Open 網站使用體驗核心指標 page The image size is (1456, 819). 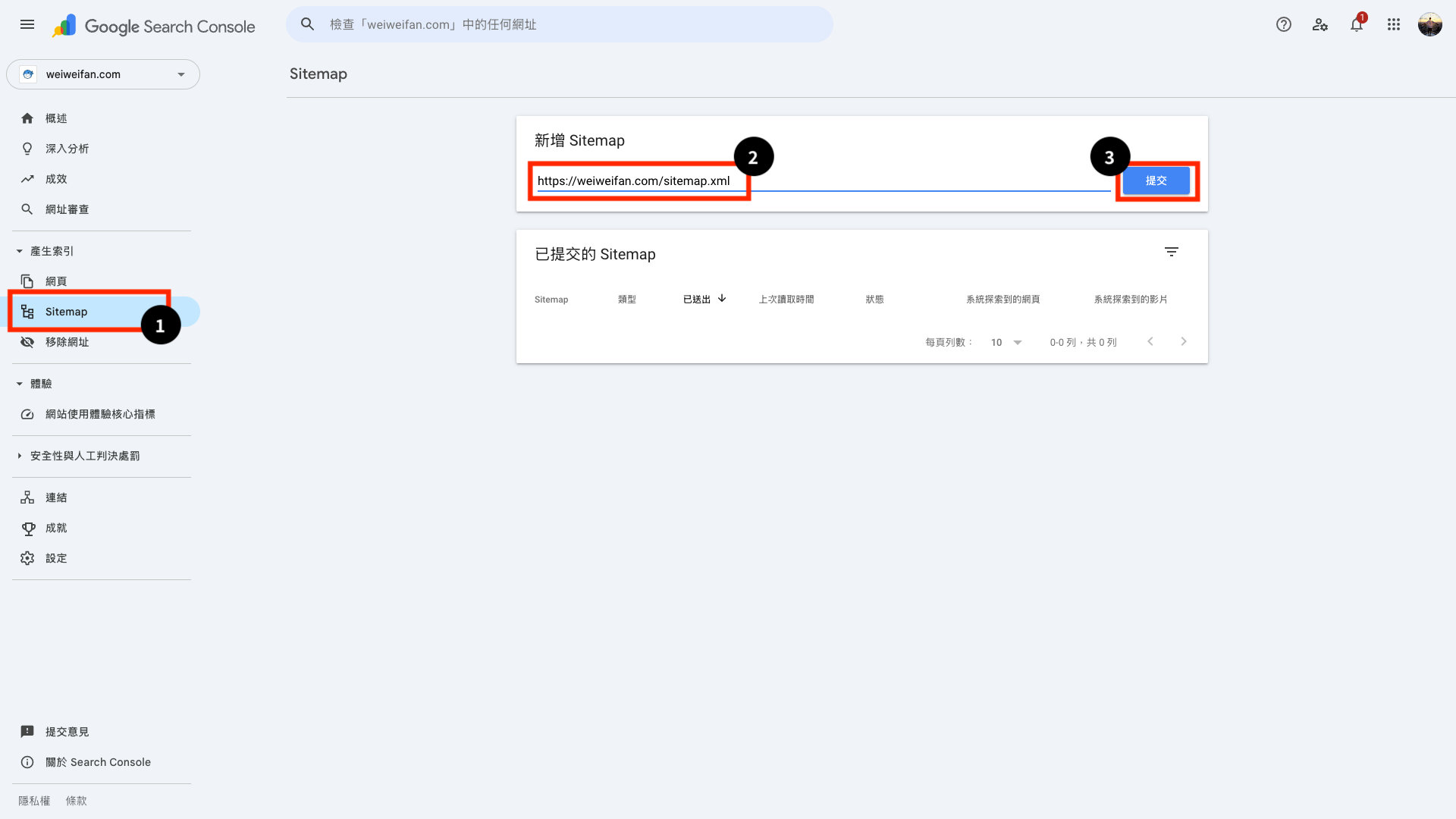pyautogui.click(x=100, y=414)
